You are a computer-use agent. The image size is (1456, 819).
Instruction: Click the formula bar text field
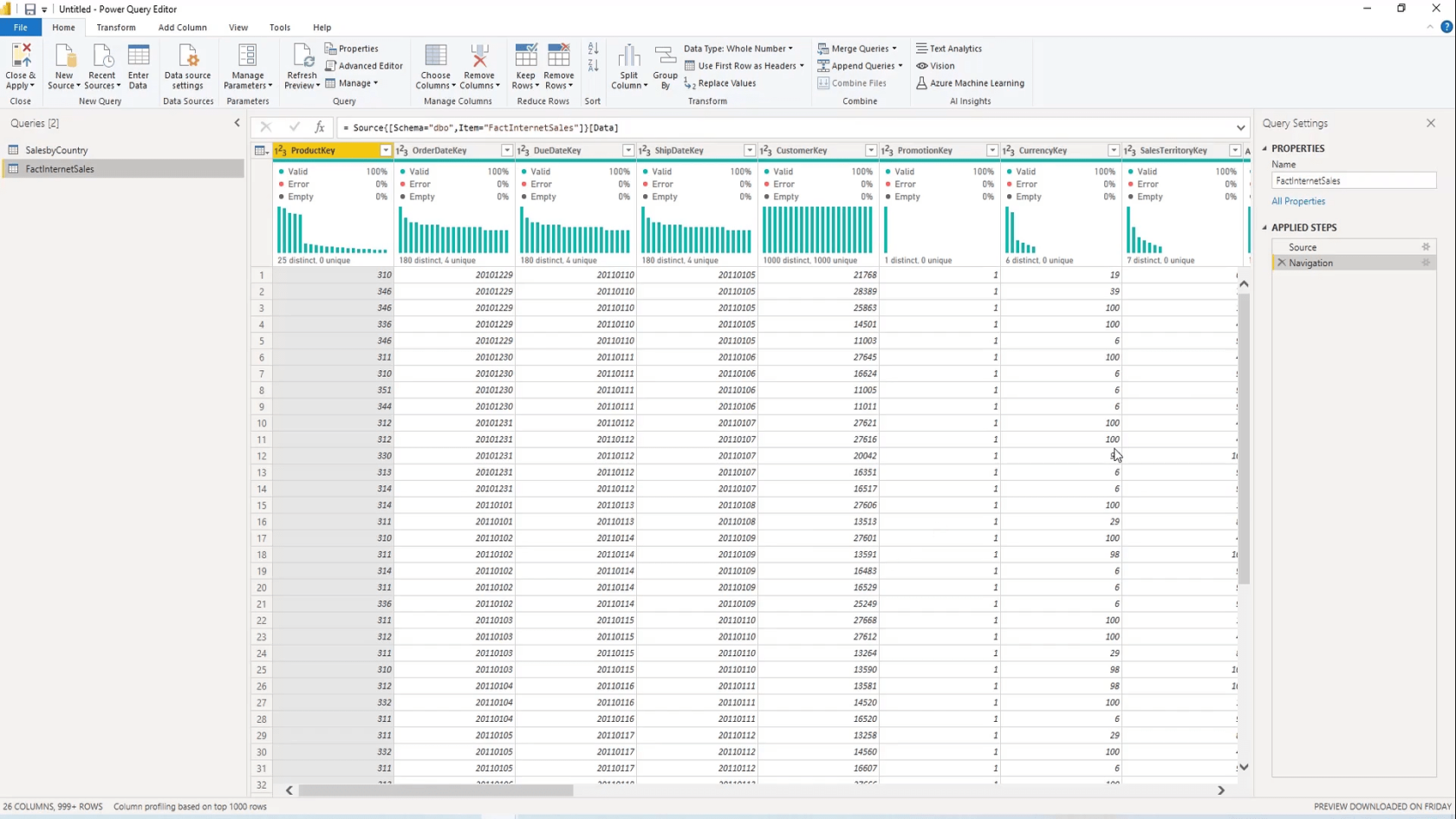pyautogui.click(x=786, y=127)
